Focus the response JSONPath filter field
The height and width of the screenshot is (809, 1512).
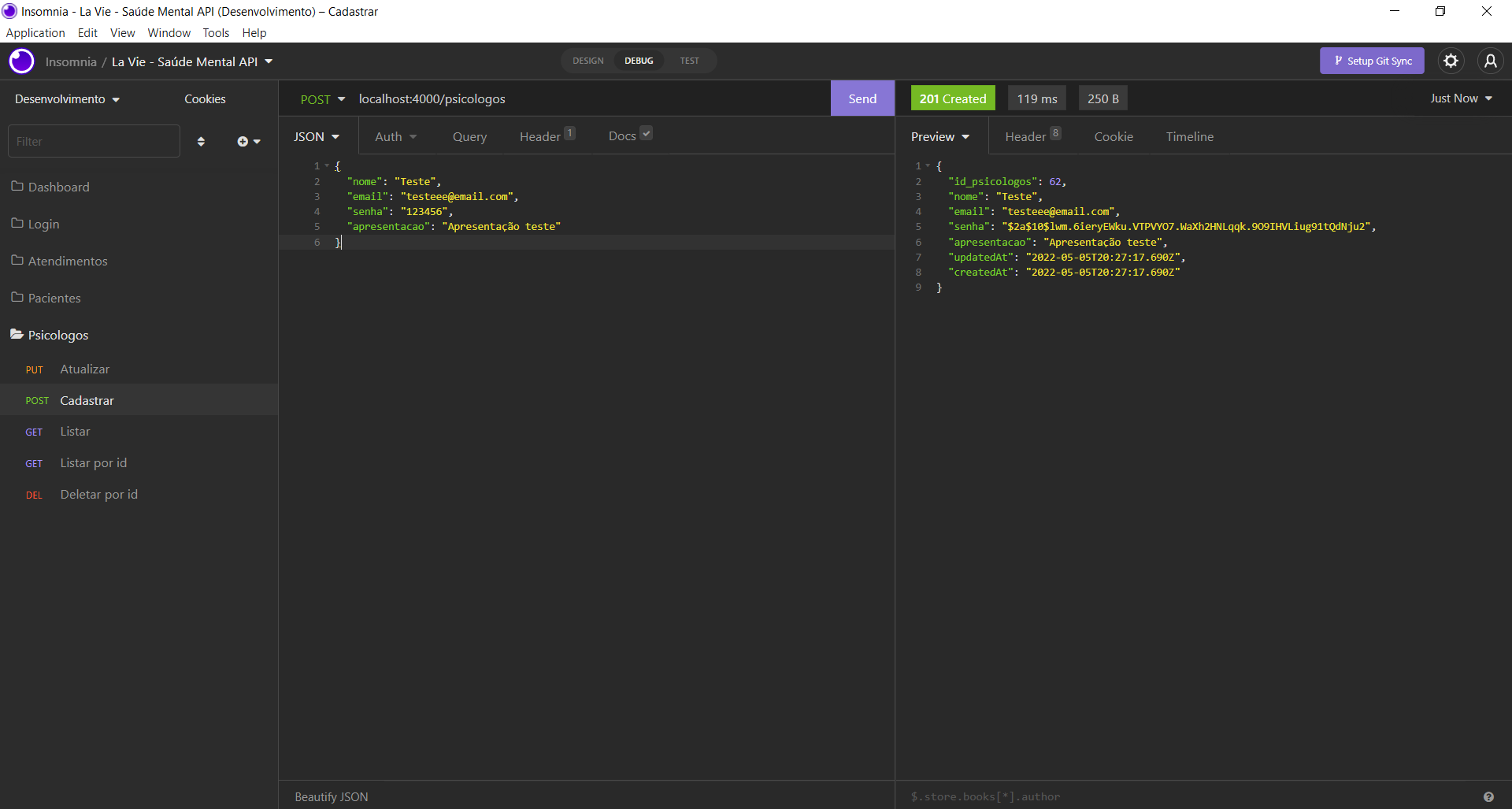point(1189,796)
